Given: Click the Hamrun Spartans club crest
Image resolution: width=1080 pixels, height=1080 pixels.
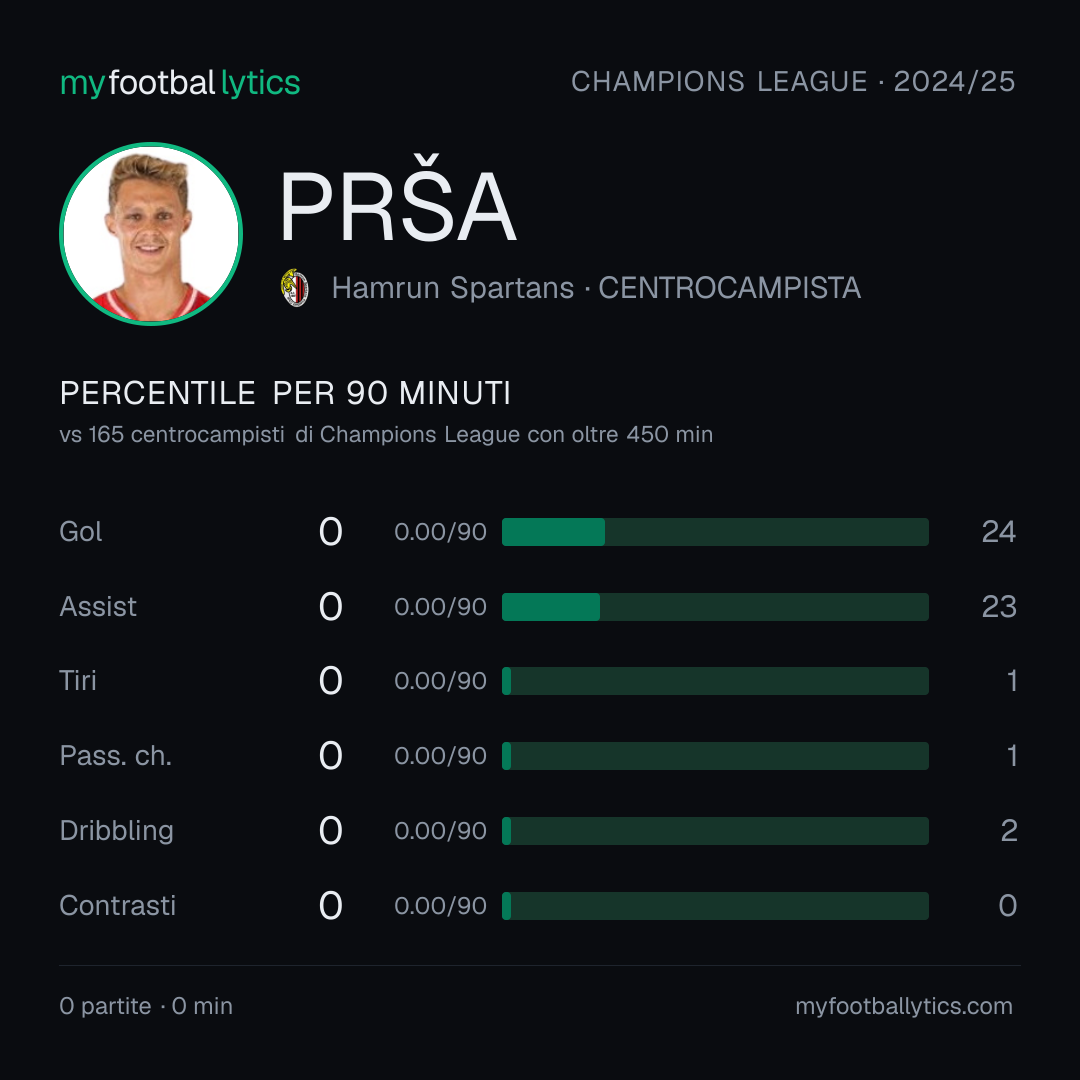Looking at the screenshot, I should [295, 288].
